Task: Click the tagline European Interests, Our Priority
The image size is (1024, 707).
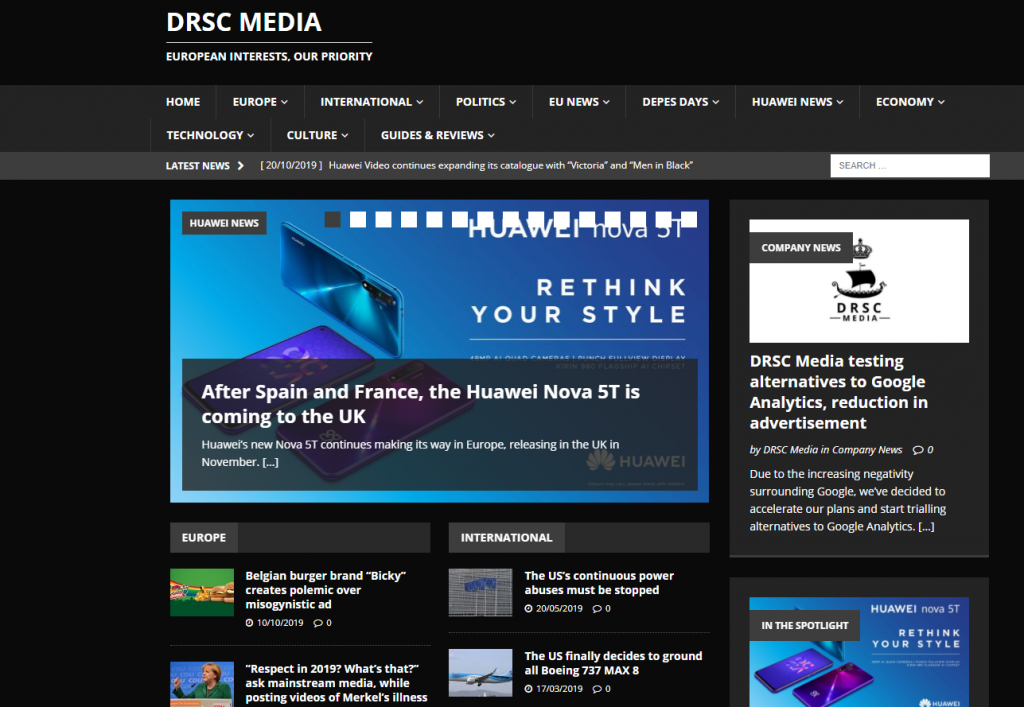Action: 269,57
